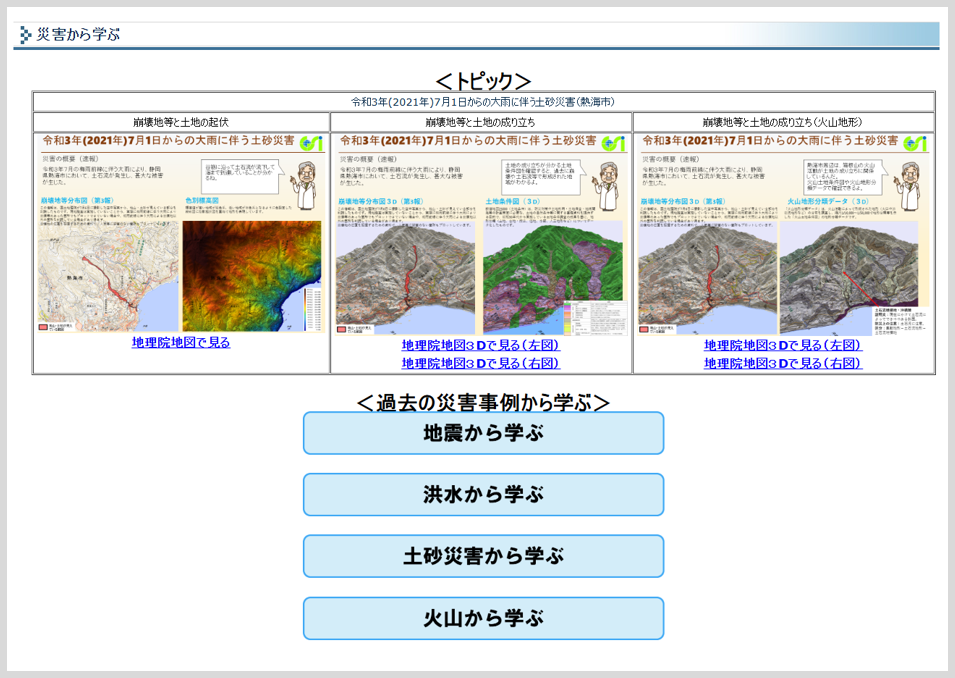Open 地理院地図3Dで見る(左図) under 火山地形 column
Screen dimensions: 955x678
783,345
